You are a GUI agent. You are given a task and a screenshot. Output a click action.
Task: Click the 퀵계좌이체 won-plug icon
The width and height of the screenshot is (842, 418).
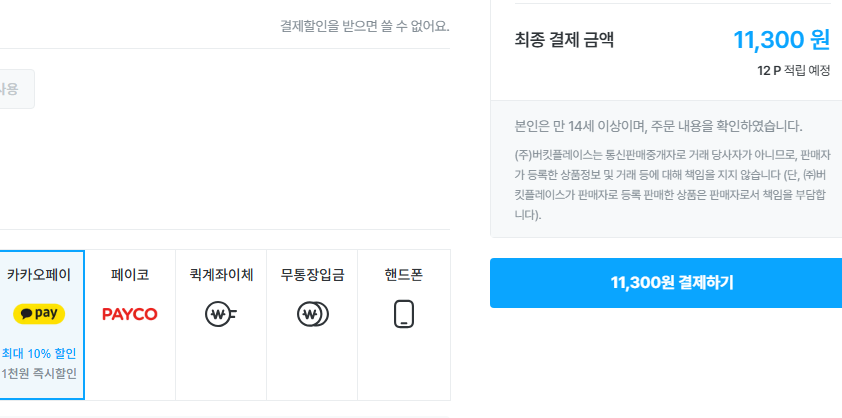(x=221, y=314)
